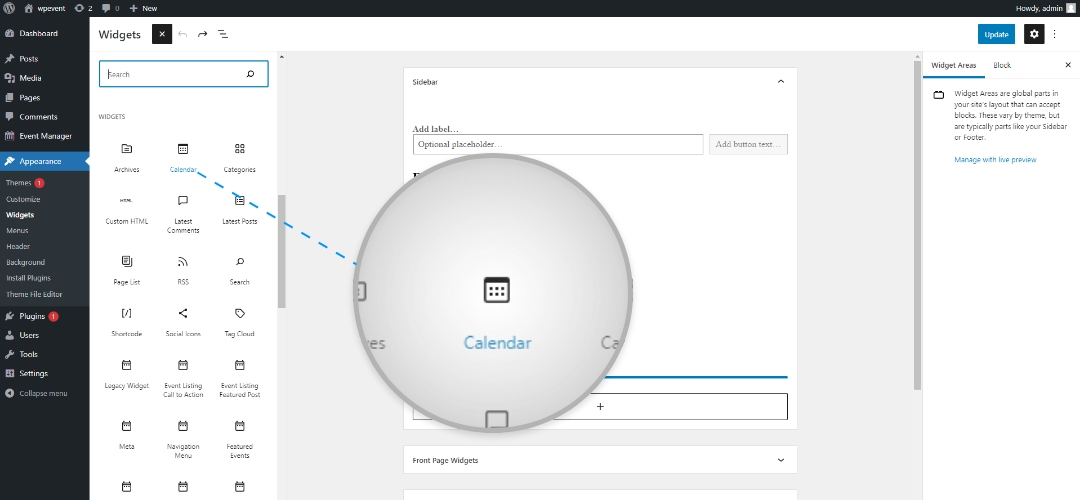
Task: Click the block list scrollbar
Action: point(282,250)
